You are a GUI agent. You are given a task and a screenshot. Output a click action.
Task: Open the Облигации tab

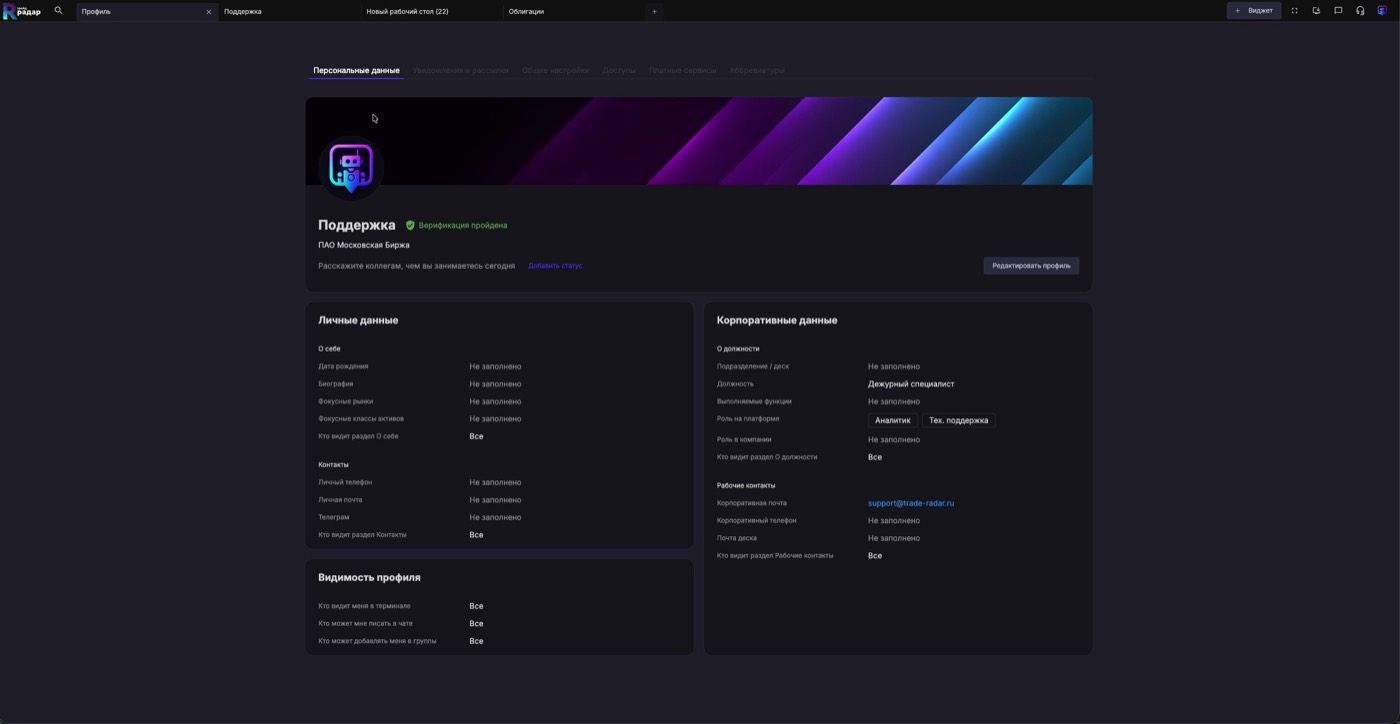click(574, 12)
